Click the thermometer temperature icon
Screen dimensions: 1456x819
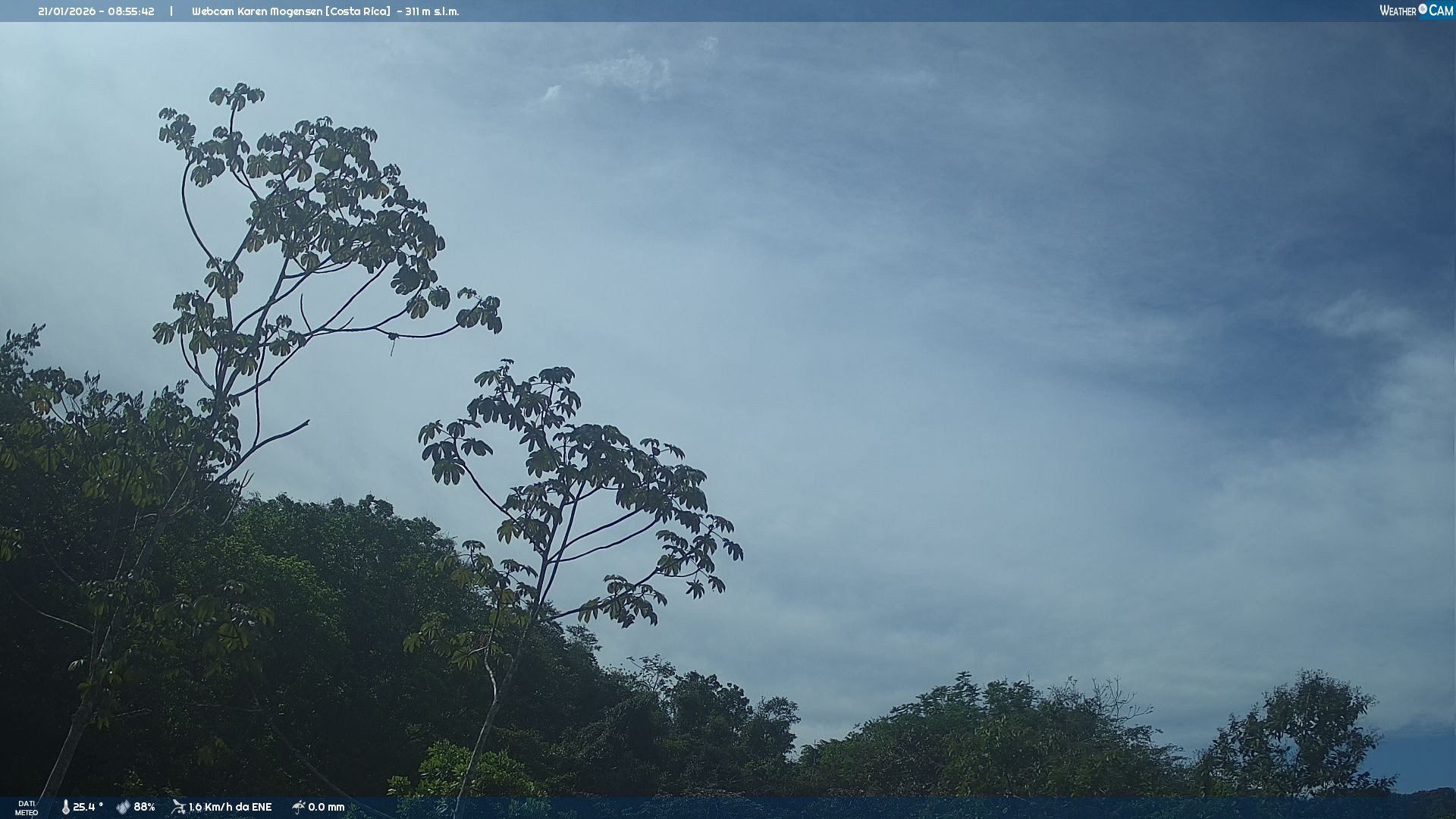pos(65,807)
